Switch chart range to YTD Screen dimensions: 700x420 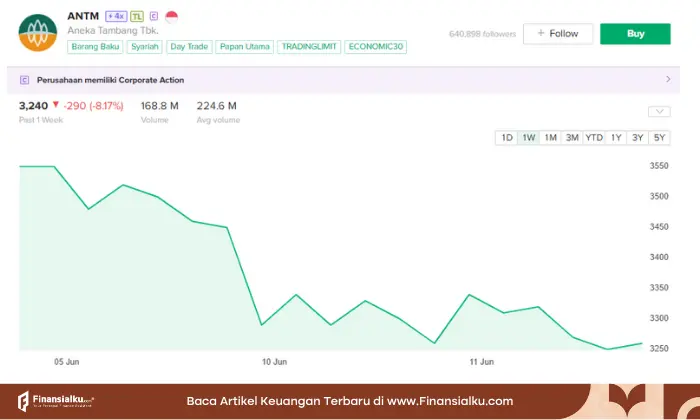pyautogui.click(x=594, y=137)
